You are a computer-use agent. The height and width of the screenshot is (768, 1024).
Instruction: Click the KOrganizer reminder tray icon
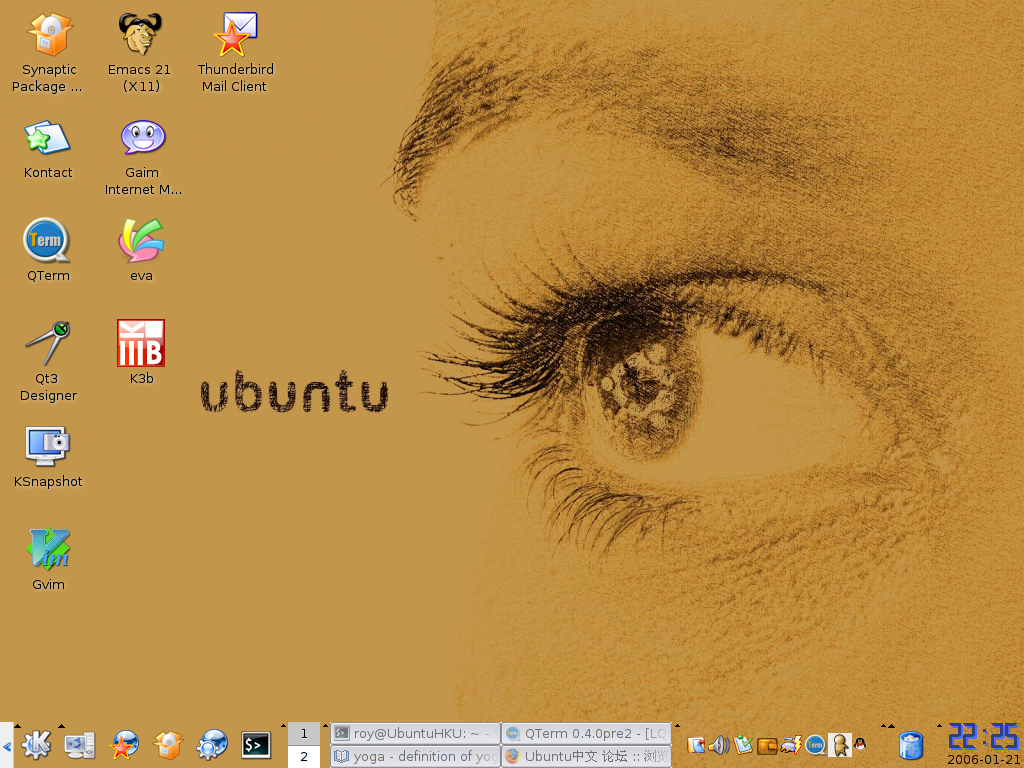696,745
